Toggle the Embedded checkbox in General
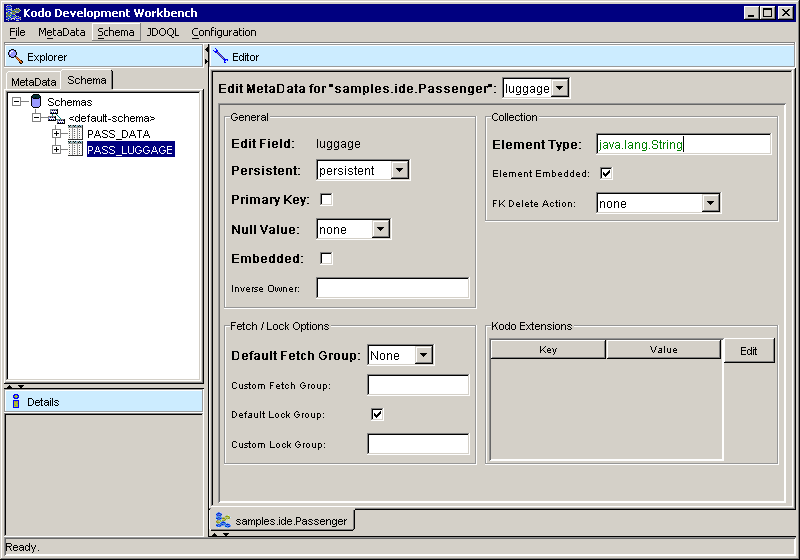Viewport: 800px width, 560px height. (326, 259)
